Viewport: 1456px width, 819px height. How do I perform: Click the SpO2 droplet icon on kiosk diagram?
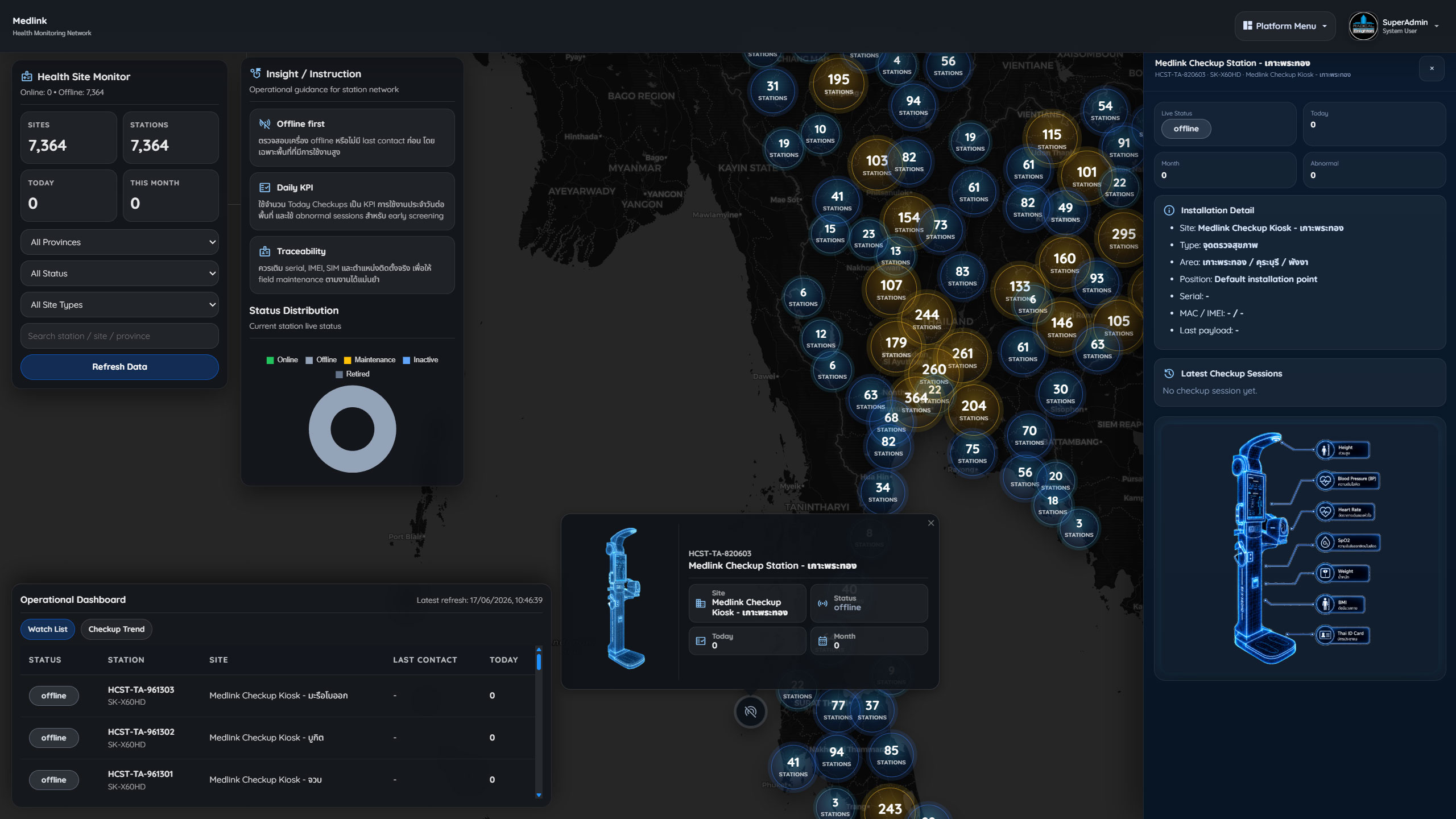coord(1325,542)
